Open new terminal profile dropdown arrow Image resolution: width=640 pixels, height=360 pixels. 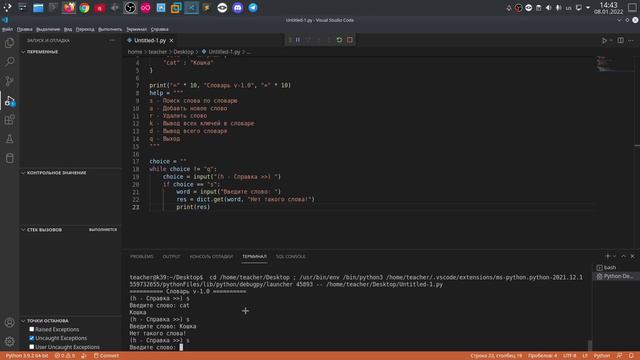(614, 256)
